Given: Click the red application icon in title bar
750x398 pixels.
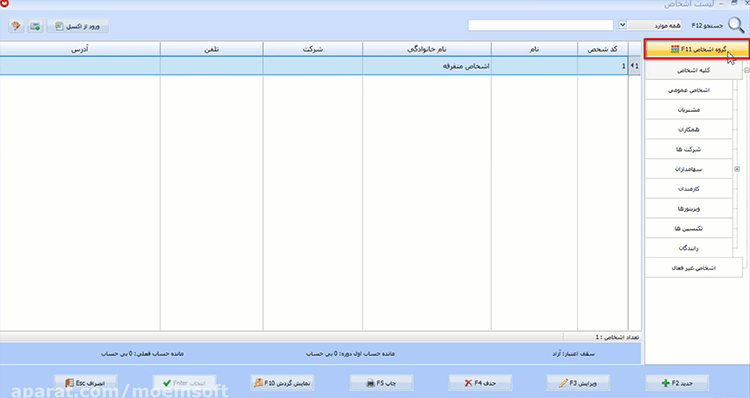Looking at the screenshot, I should pos(4,3).
